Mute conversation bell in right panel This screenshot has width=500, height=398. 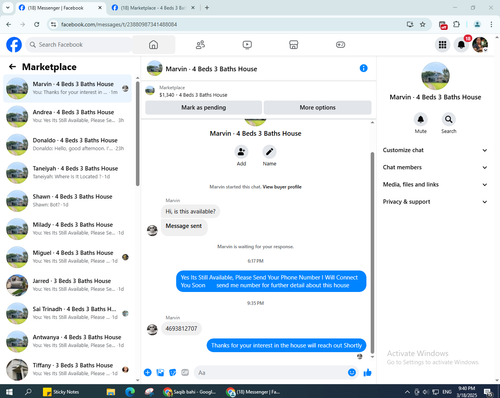(x=421, y=119)
